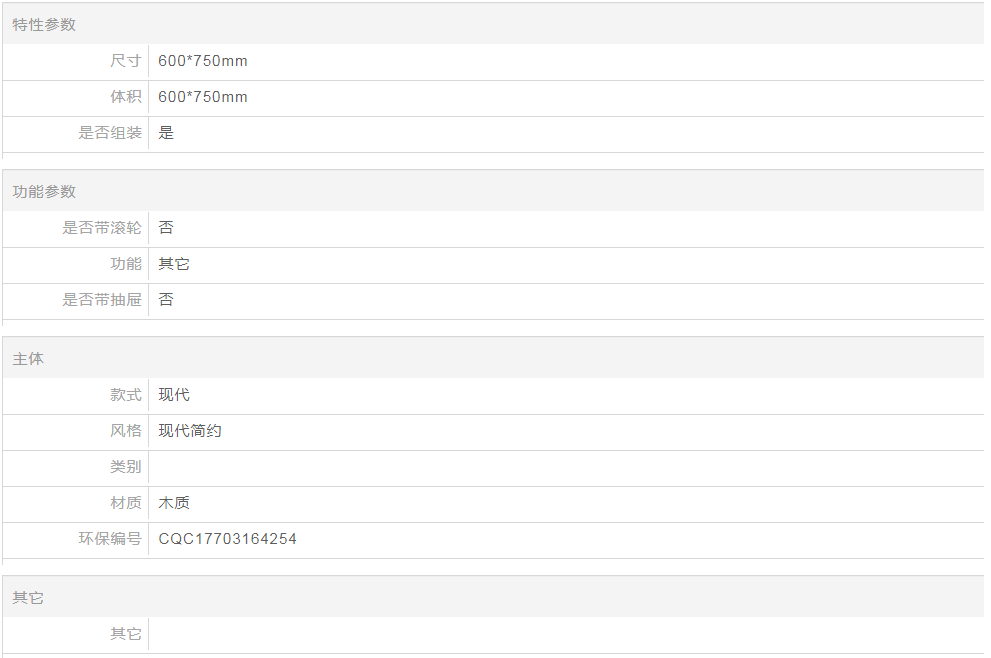This screenshot has height=658, width=991.
Task: Select the CQC17703164254 certification number
Action: point(228,539)
